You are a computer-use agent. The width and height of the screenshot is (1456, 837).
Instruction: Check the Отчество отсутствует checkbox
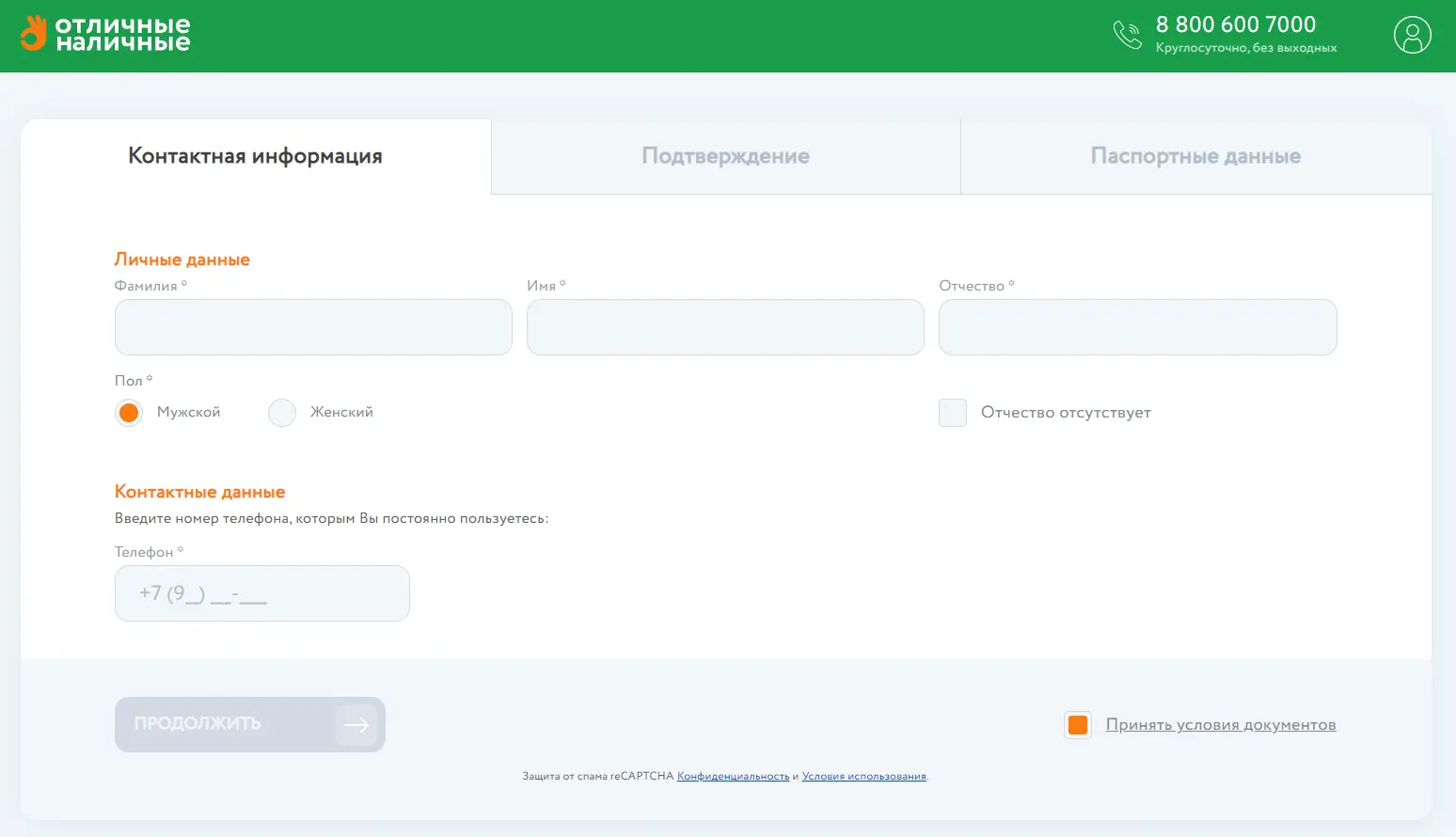point(953,413)
